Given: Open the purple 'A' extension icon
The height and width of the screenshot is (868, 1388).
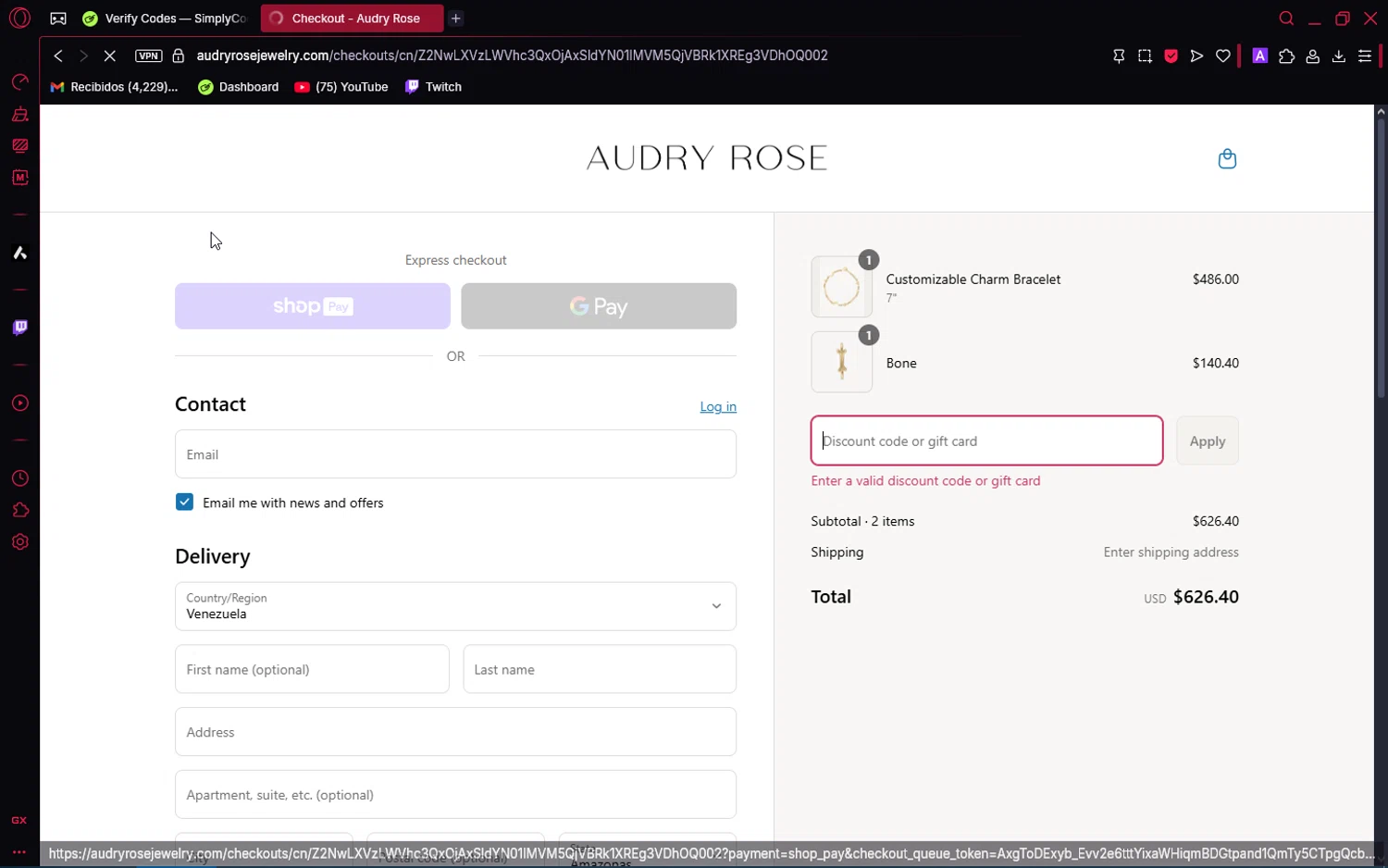Looking at the screenshot, I should click(x=1259, y=56).
